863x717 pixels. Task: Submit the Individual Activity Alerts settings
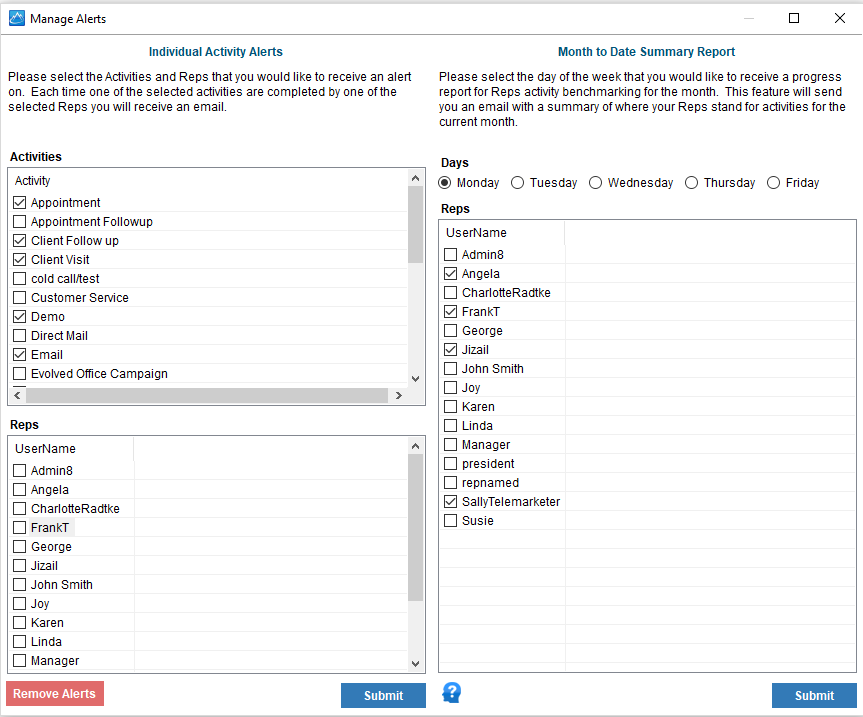pyautogui.click(x=383, y=696)
